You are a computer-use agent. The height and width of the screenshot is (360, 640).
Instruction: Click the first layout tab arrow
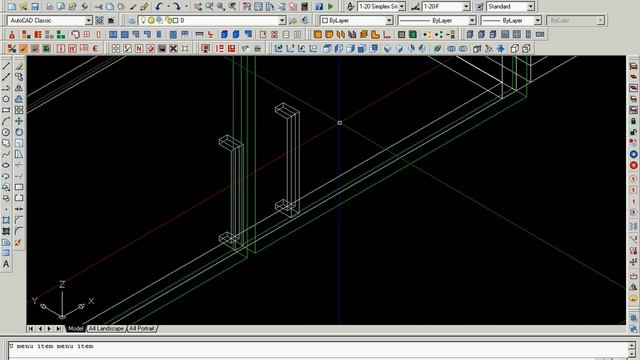31,329
